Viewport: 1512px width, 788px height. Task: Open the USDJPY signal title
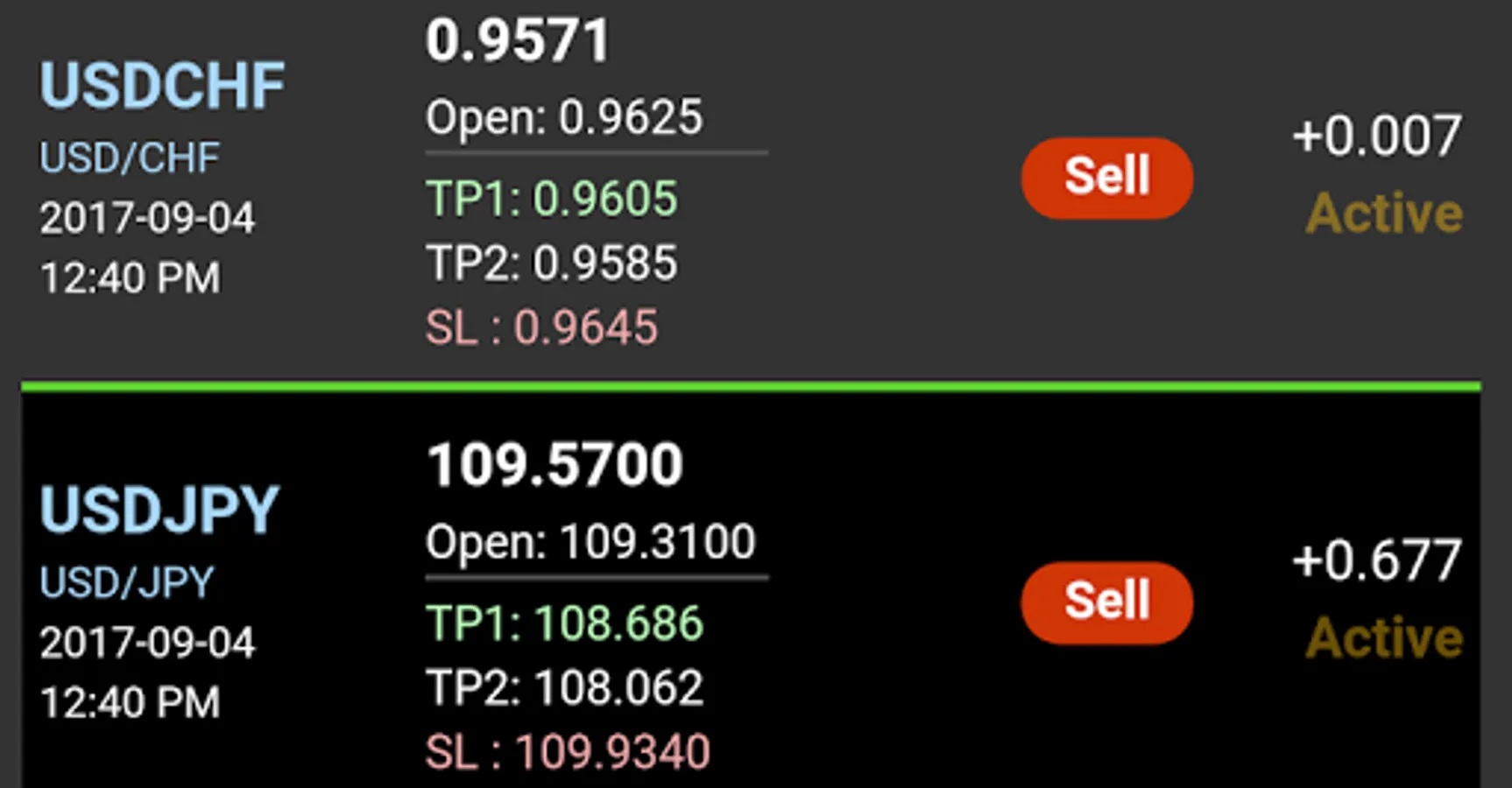coord(159,510)
